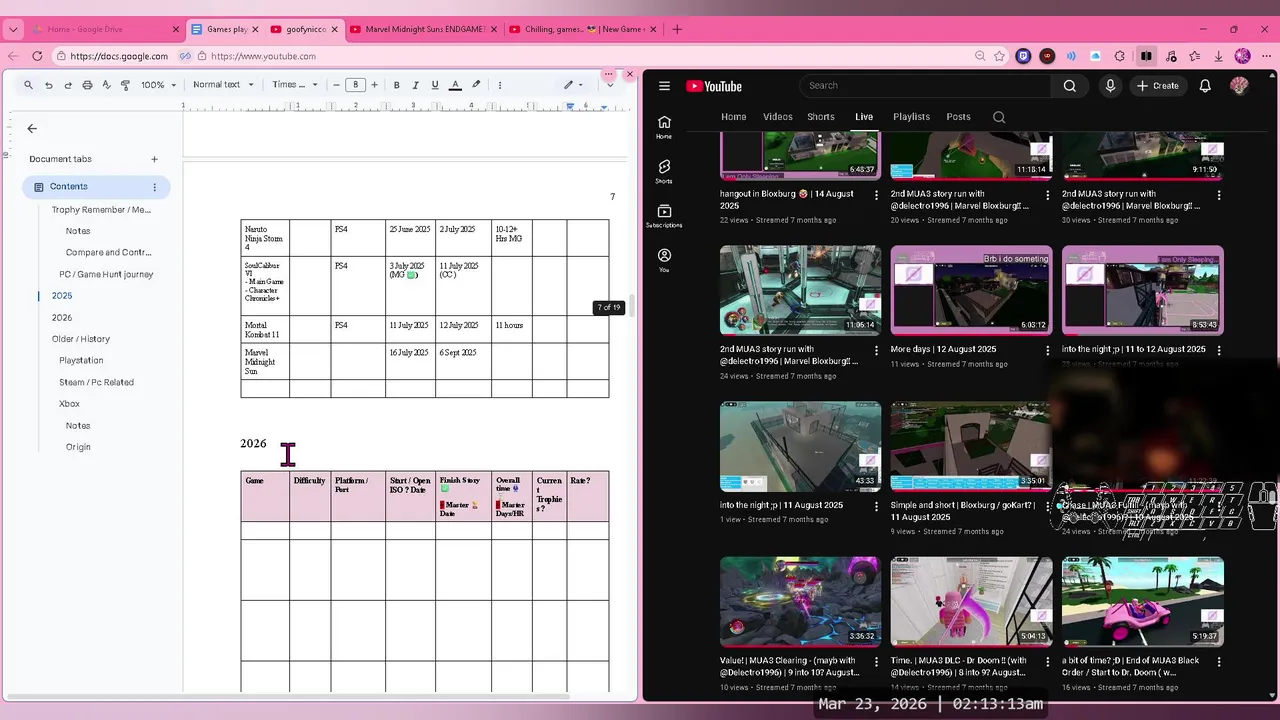
Task: Open the browser tab search chevron
Action: click(13, 29)
